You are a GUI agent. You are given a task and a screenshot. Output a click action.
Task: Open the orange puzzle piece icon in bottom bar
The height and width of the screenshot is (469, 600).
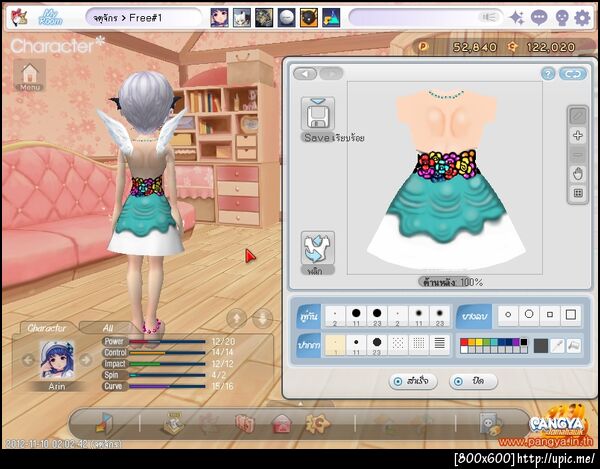[x=318, y=423]
